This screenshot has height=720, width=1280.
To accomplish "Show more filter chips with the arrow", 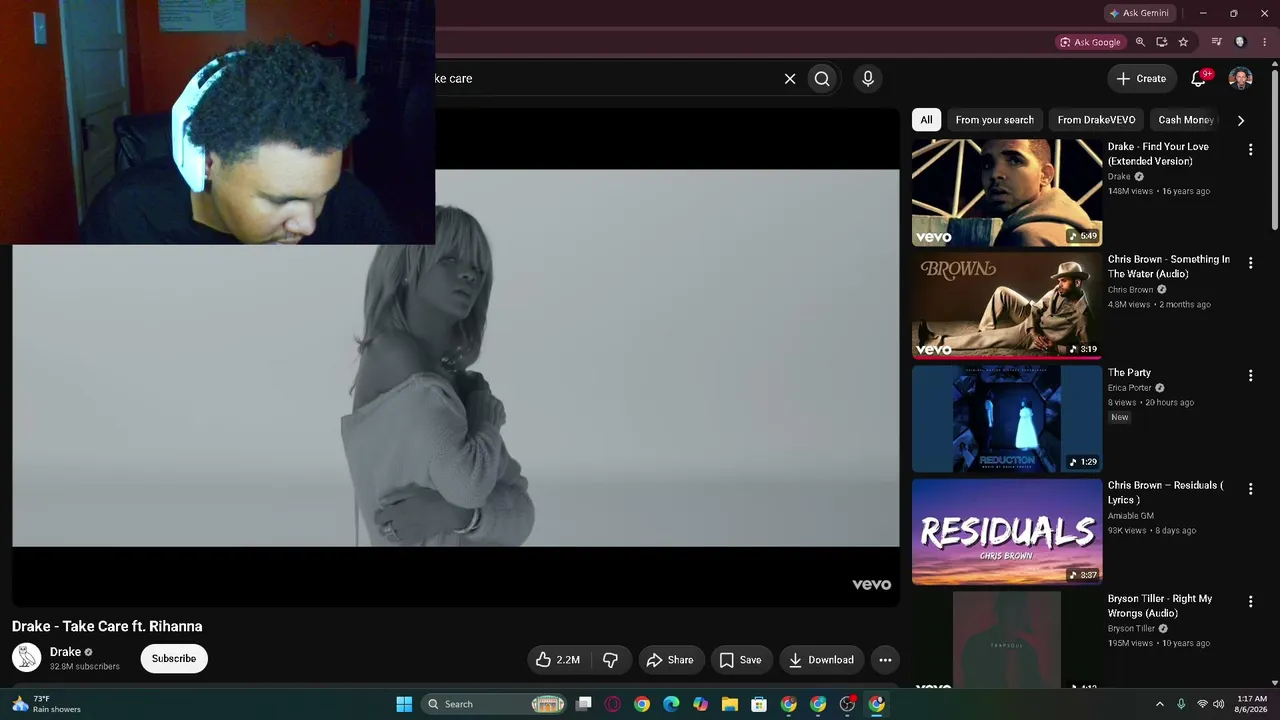I will click(1241, 120).
